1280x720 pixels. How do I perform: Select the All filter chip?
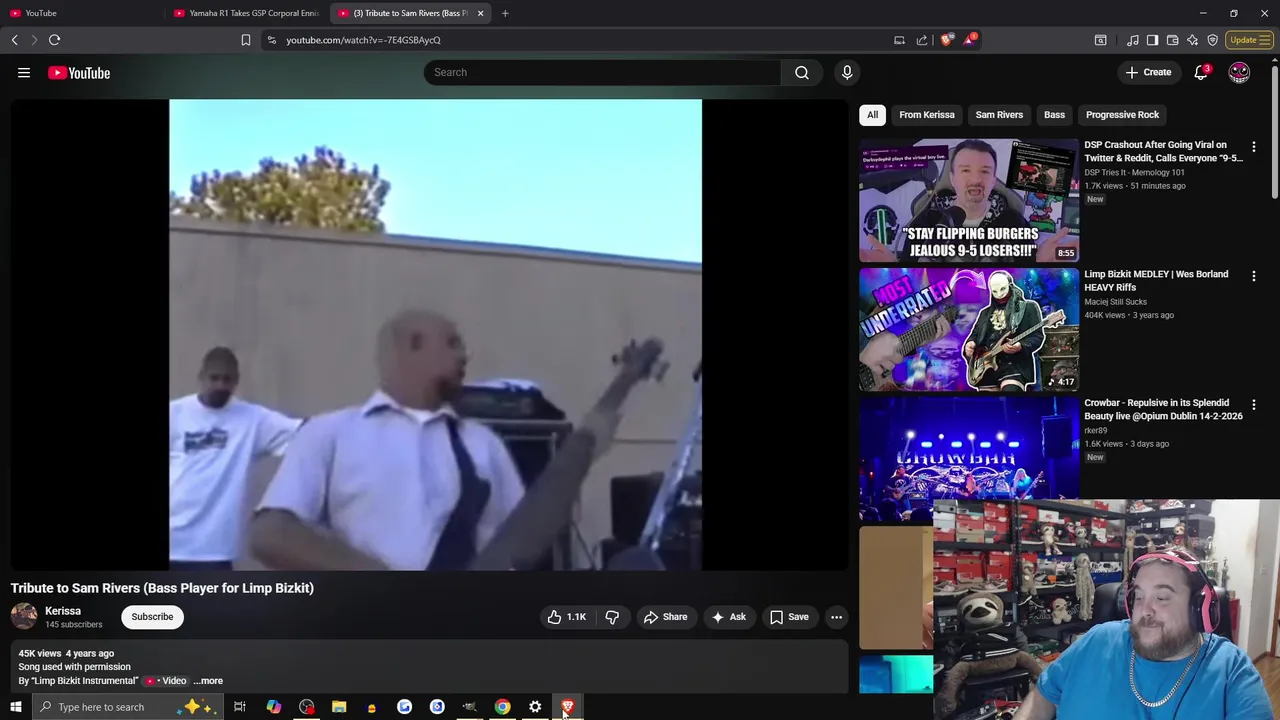click(872, 115)
